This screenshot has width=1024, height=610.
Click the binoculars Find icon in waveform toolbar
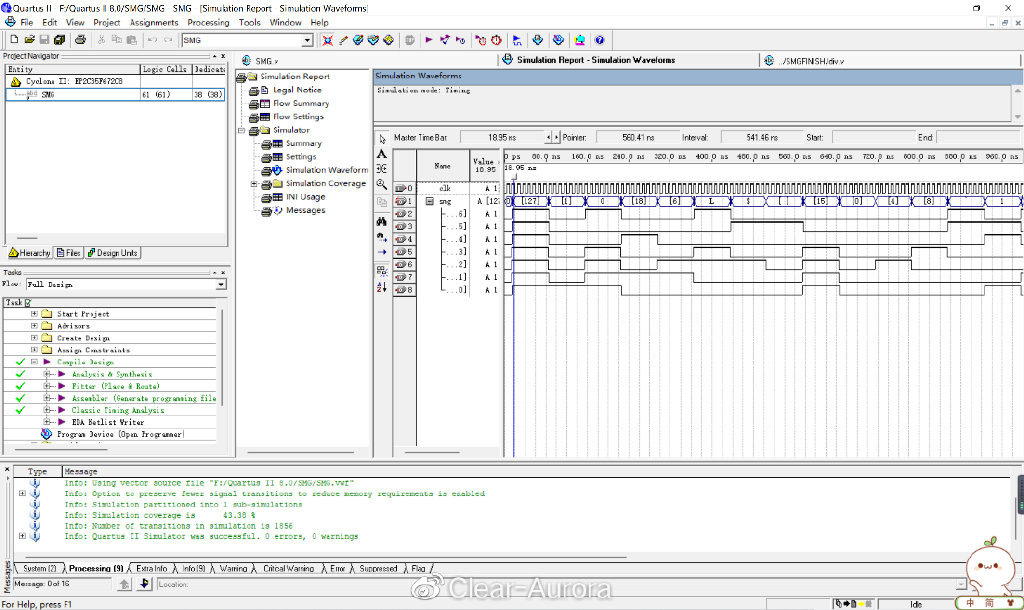click(382, 222)
